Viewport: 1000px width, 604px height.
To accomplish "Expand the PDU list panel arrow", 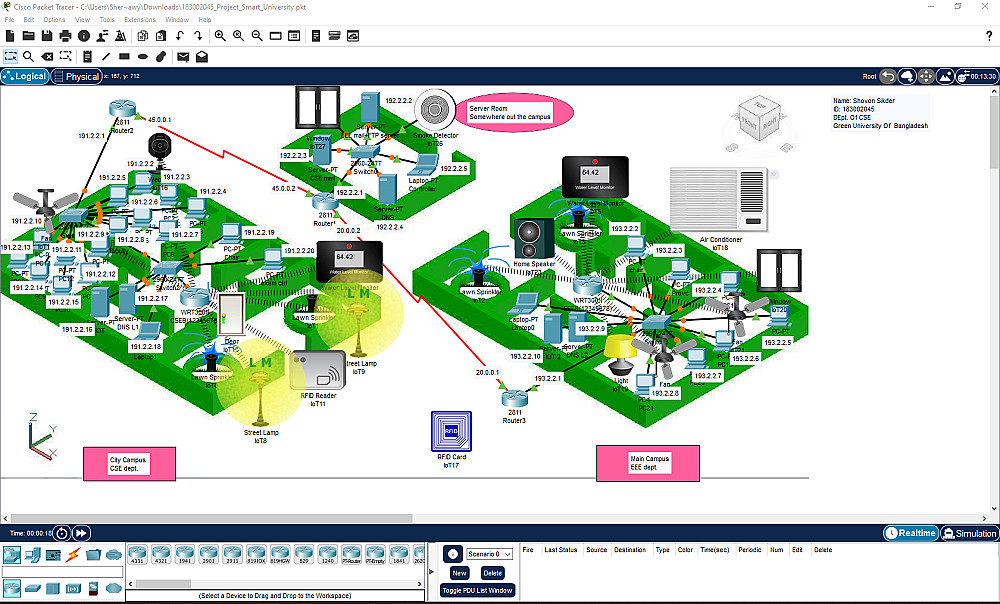I will tap(432, 571).
